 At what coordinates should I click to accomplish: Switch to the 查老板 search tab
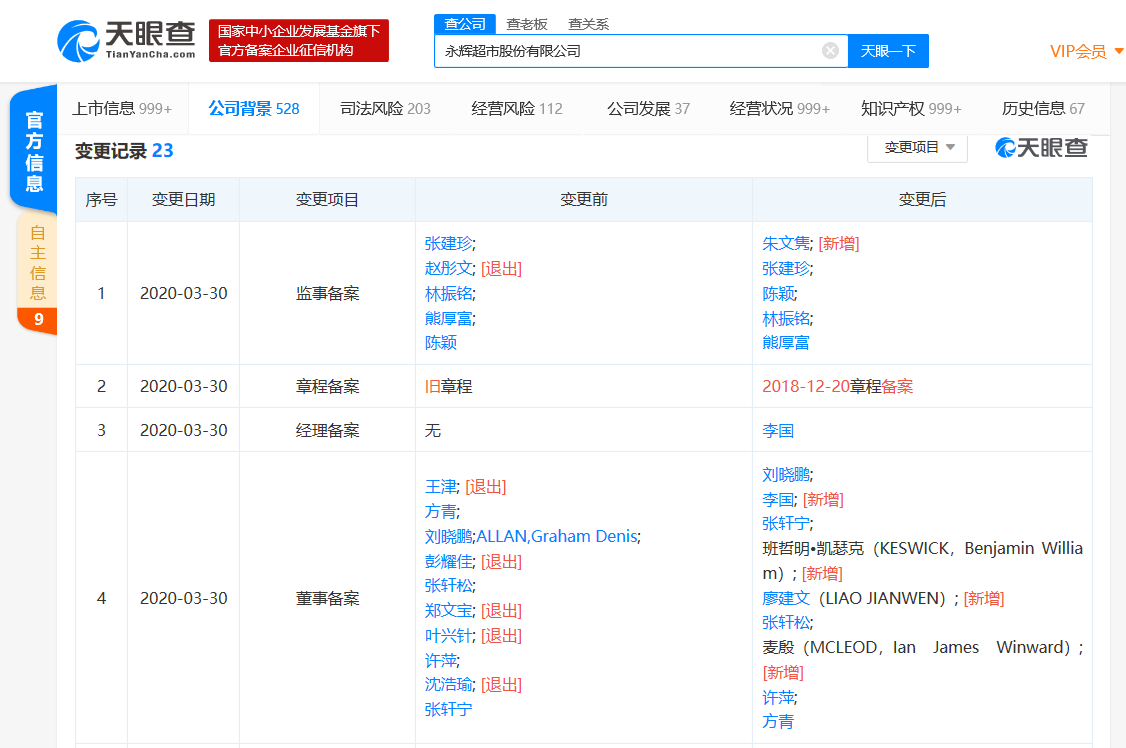(x=526, y=24)
